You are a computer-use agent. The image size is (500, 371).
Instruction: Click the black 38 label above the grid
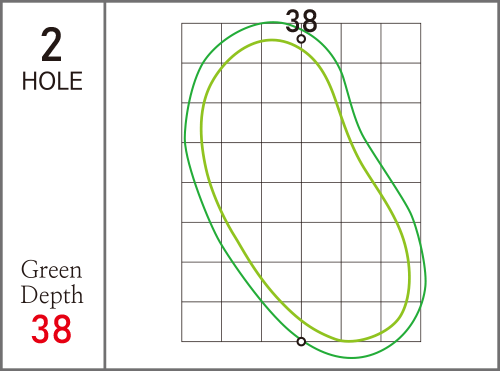(301, 21)
